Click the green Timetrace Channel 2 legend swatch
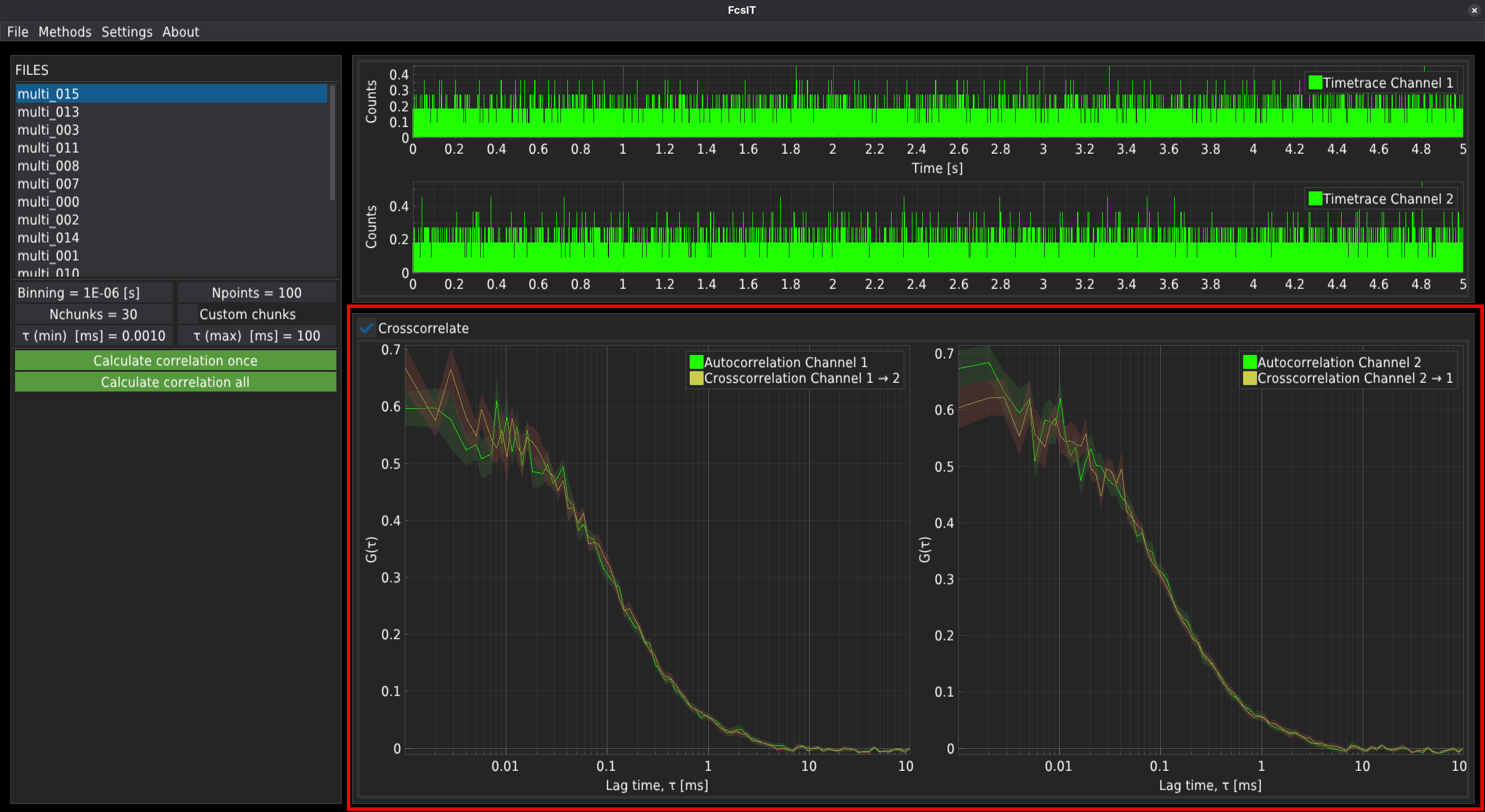Viewport: 1485px width, 812px height. [x=1315, y=199]
